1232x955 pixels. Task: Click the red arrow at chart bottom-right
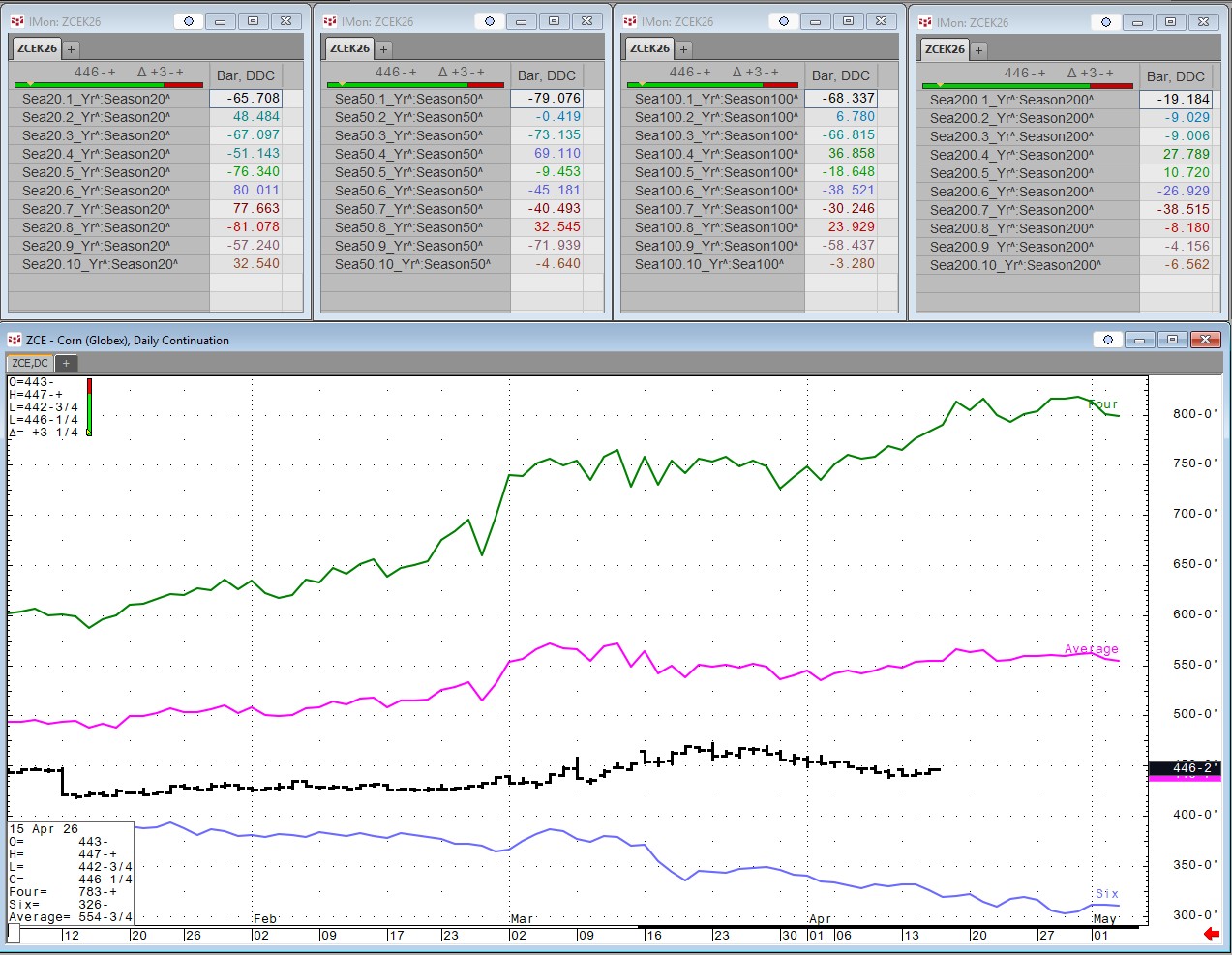(1211, 934)
